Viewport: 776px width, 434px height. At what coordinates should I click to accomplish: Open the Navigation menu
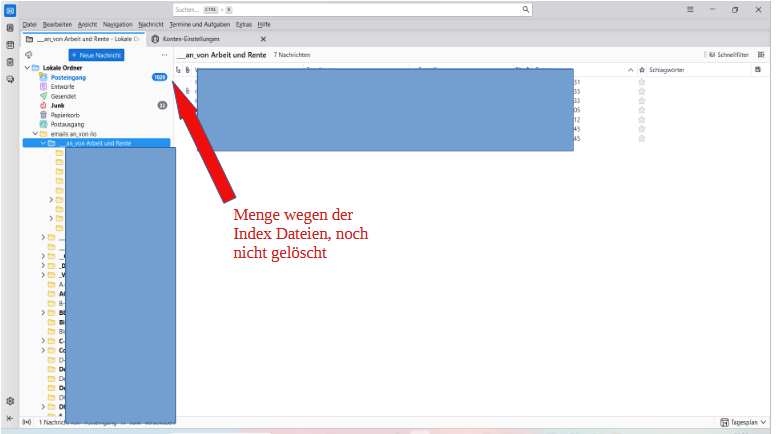[x=118, y=24]
